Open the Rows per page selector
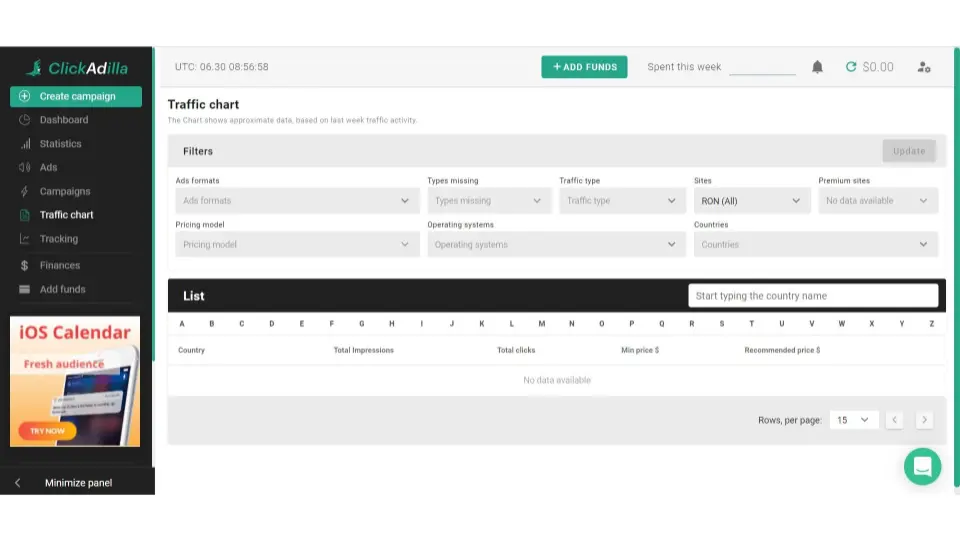The width and height of the screenshot is (960, 540). 853,420
